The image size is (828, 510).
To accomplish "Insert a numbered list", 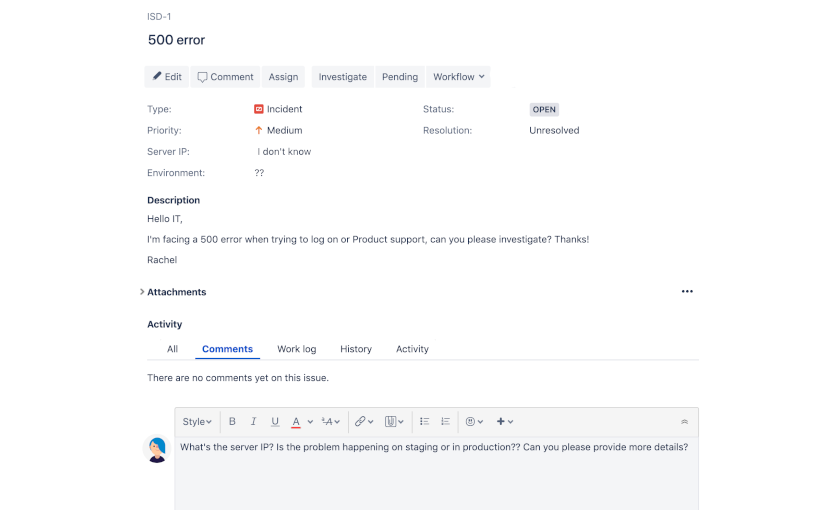I will click(445, 421).
